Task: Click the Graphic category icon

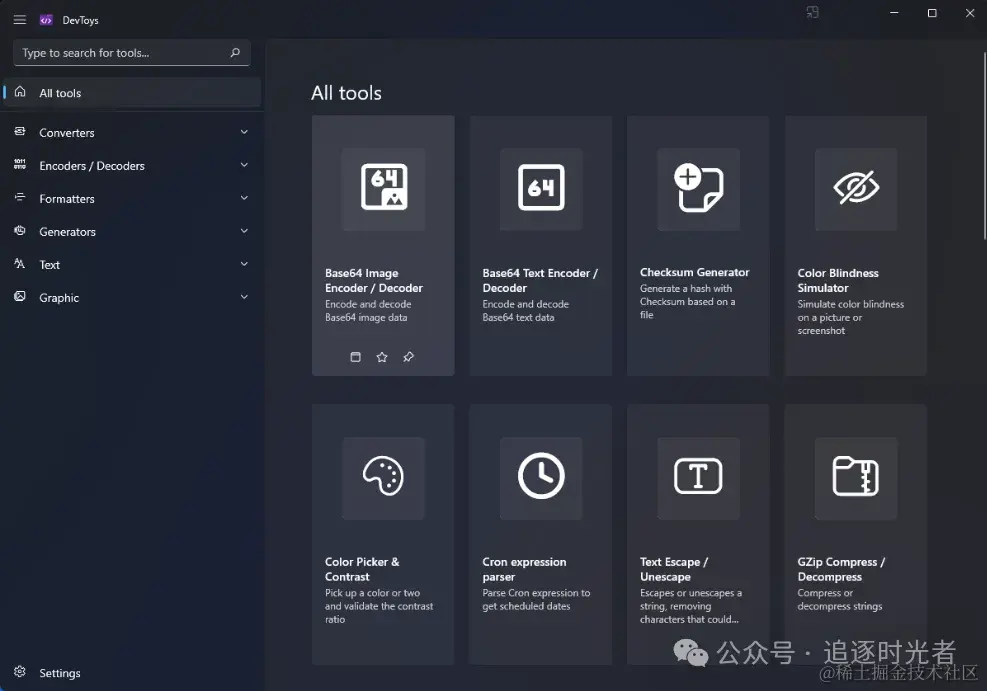Action: pyautogui.click(x=20, y=296)
